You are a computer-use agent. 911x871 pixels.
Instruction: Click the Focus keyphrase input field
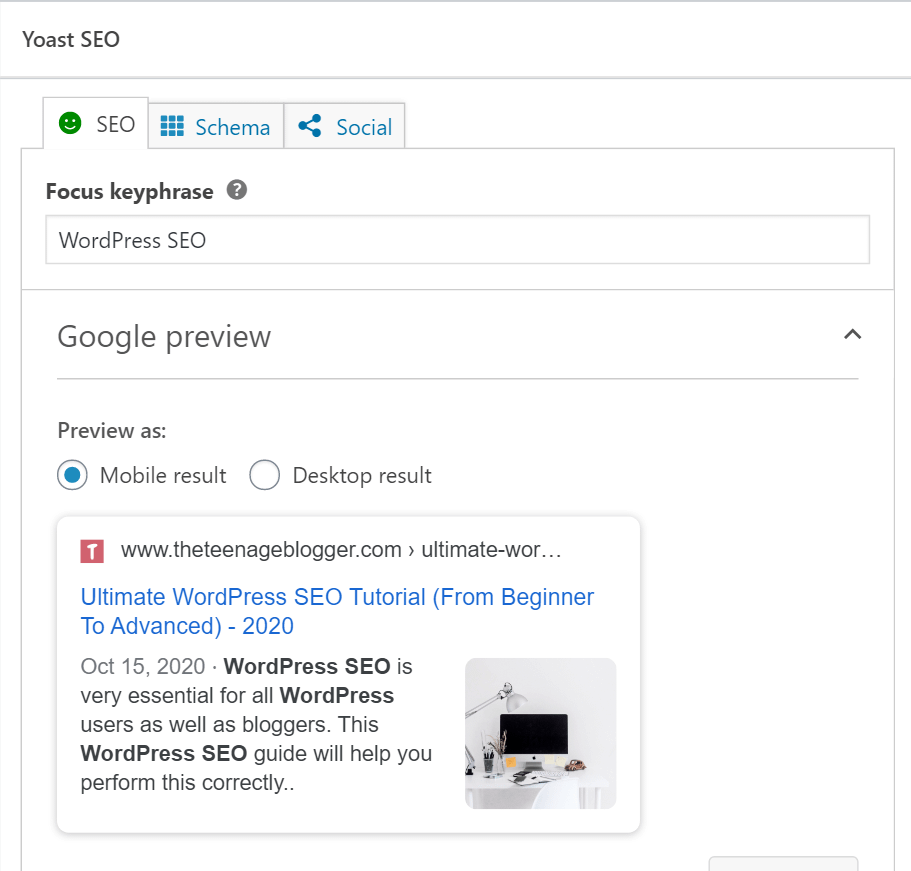click(458, 240)
